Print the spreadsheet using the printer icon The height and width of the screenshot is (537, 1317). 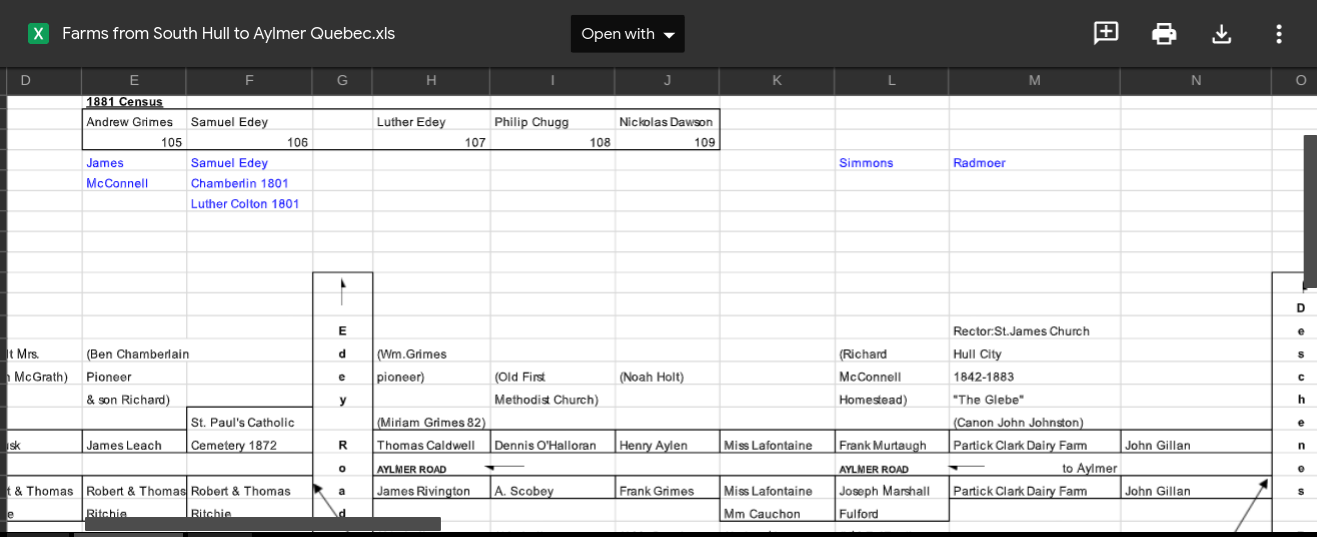[1164, 33]
